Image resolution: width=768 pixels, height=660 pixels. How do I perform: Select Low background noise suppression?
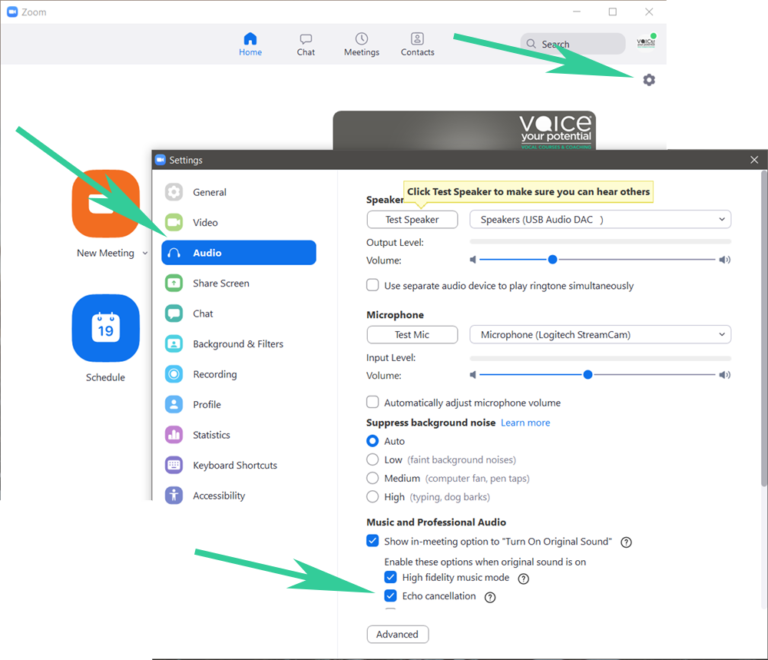pos(372,460)
